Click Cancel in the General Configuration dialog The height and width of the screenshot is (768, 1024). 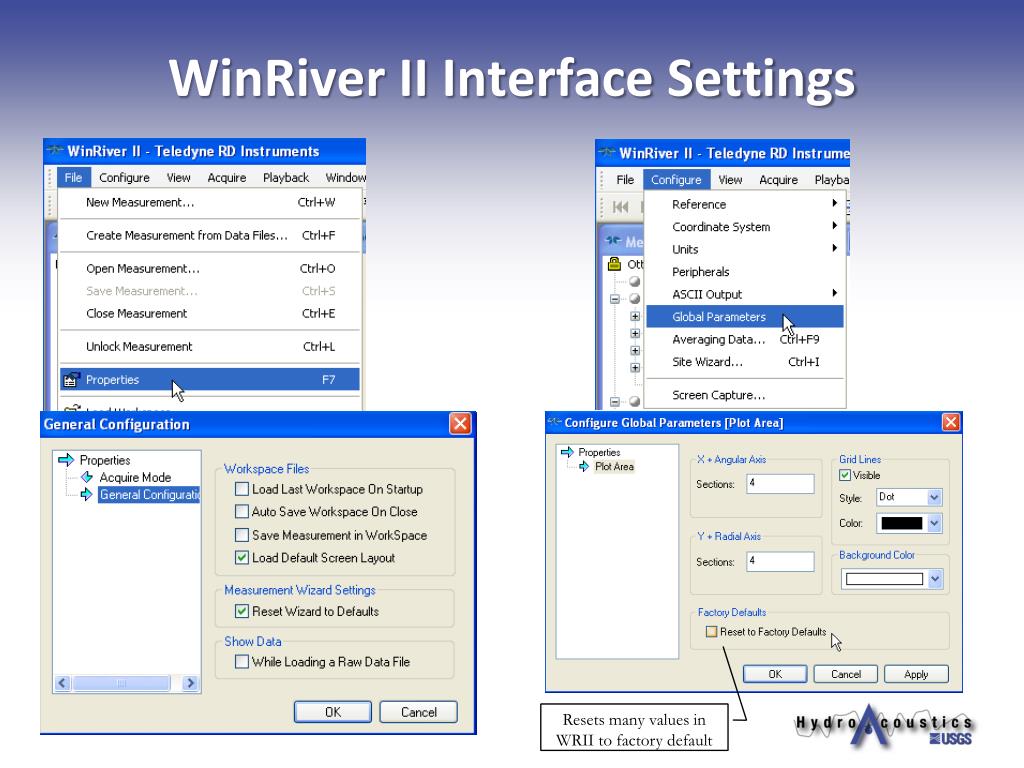pyautogui.click(x=419, y=712)
